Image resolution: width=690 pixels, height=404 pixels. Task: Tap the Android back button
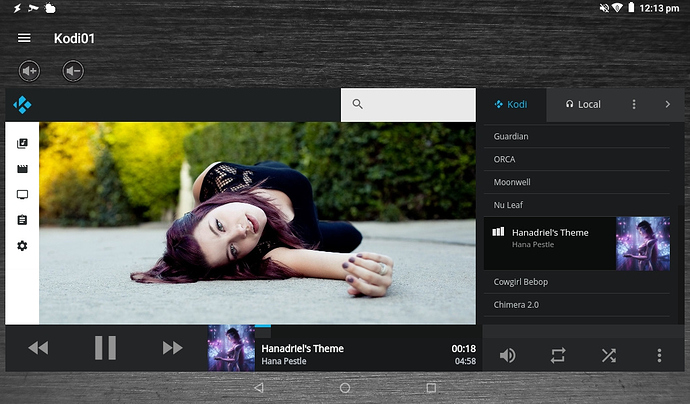[259, 388]
